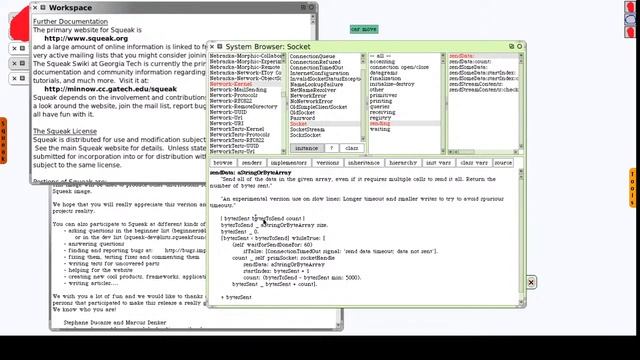Click the green 'car move' button
This screenshot has width=640, height=360.
[364, 29]
